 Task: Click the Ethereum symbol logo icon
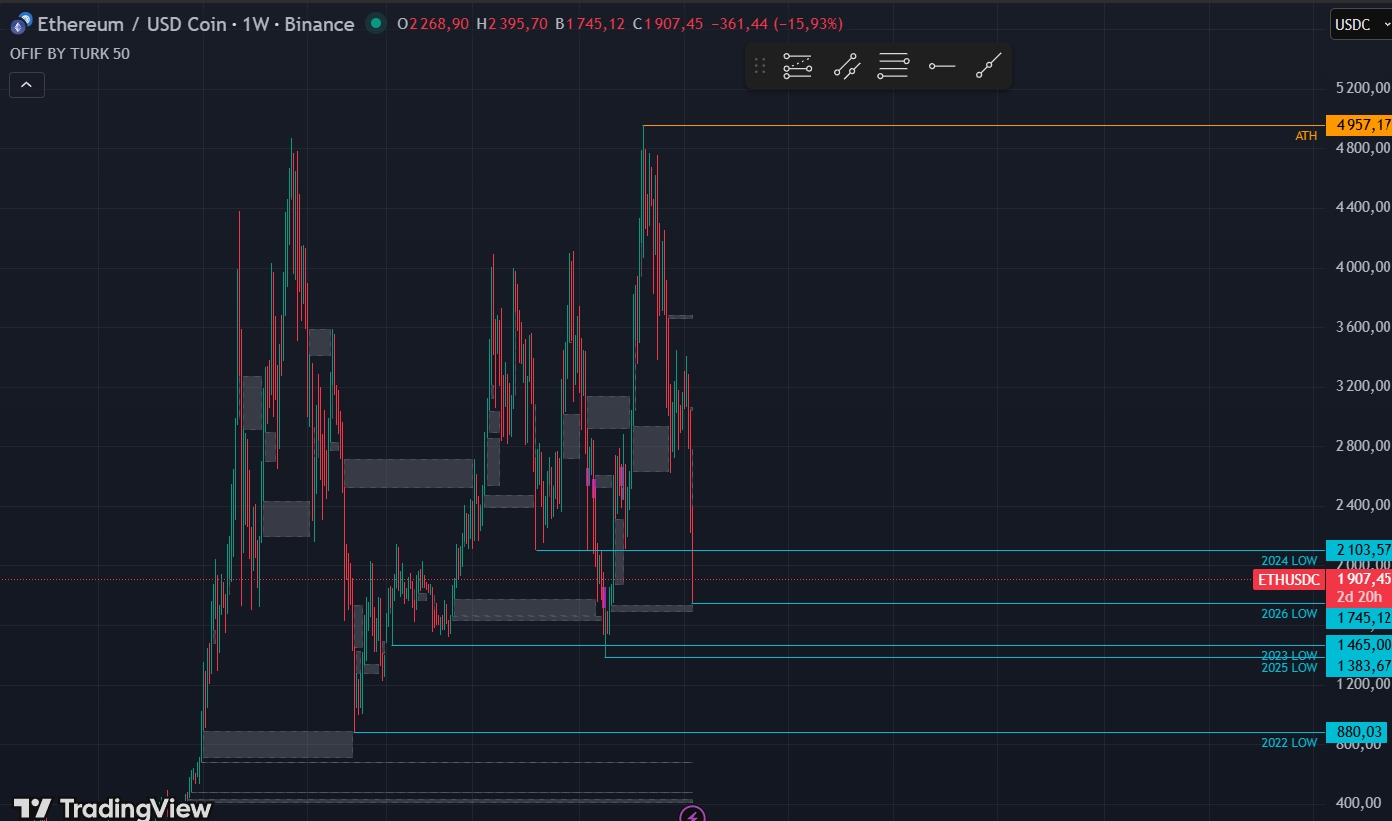click(20, 23)
